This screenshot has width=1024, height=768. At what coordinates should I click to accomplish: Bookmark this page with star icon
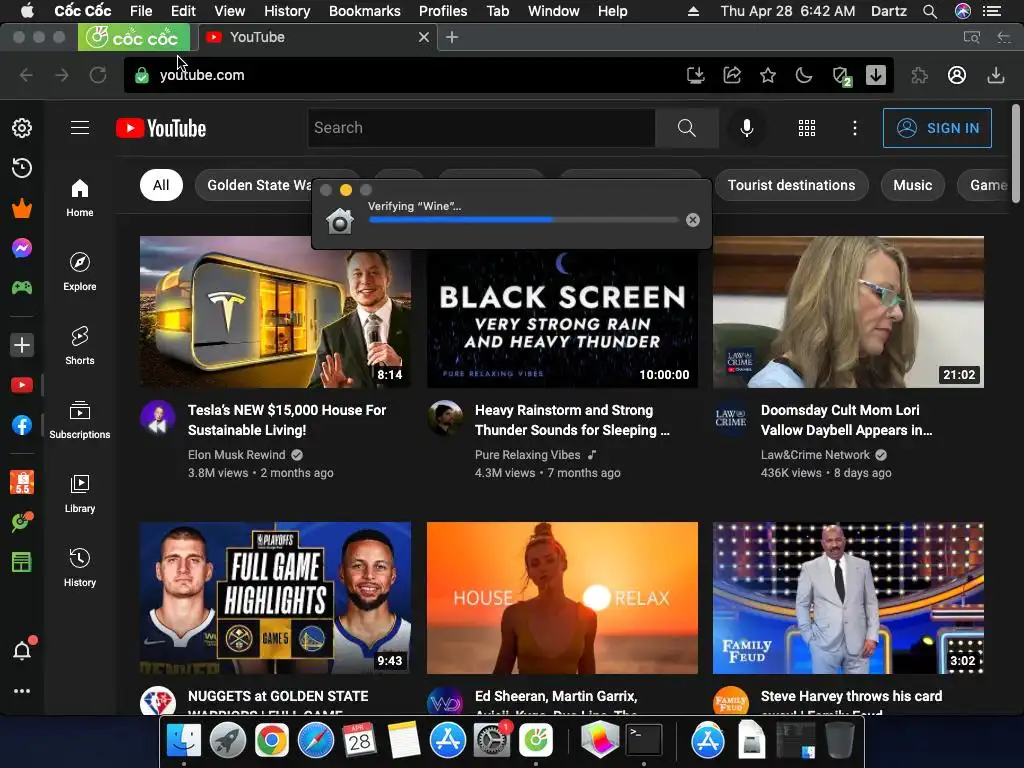(x=768, y=75)
